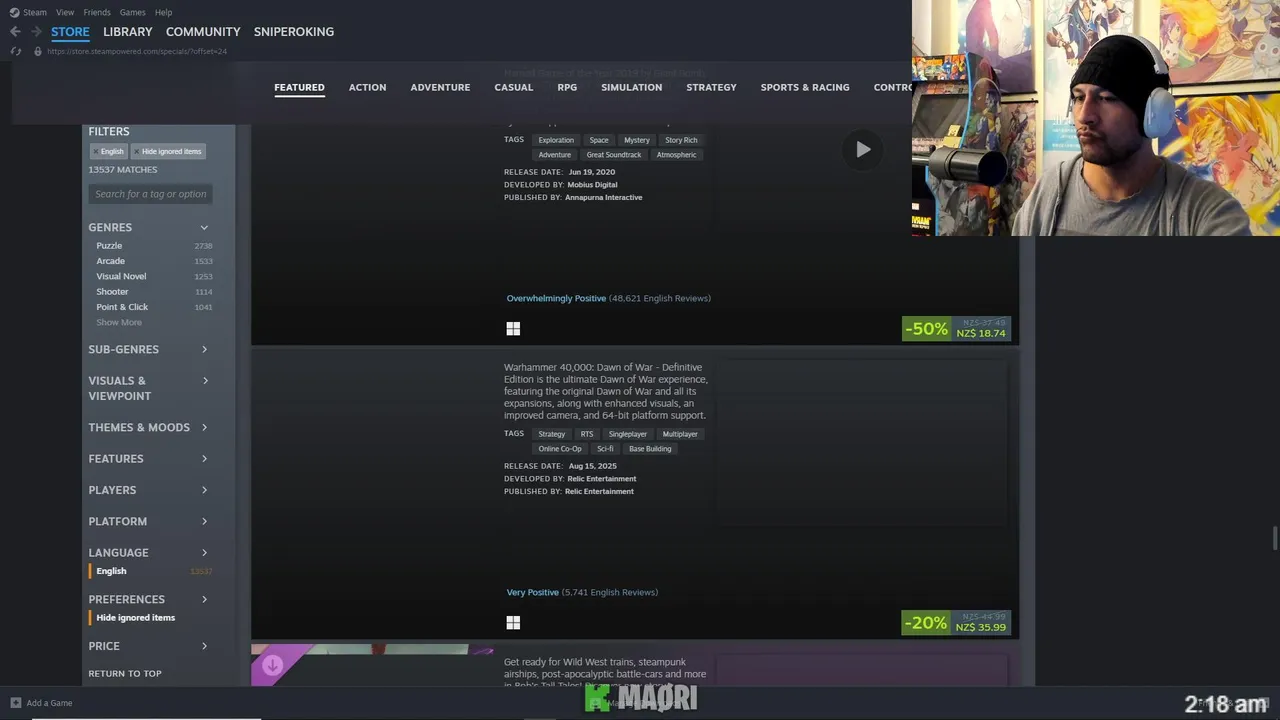Click the Online Co-Op tag
Viewport: 1280px width, 720px height.
pos(560,449)
